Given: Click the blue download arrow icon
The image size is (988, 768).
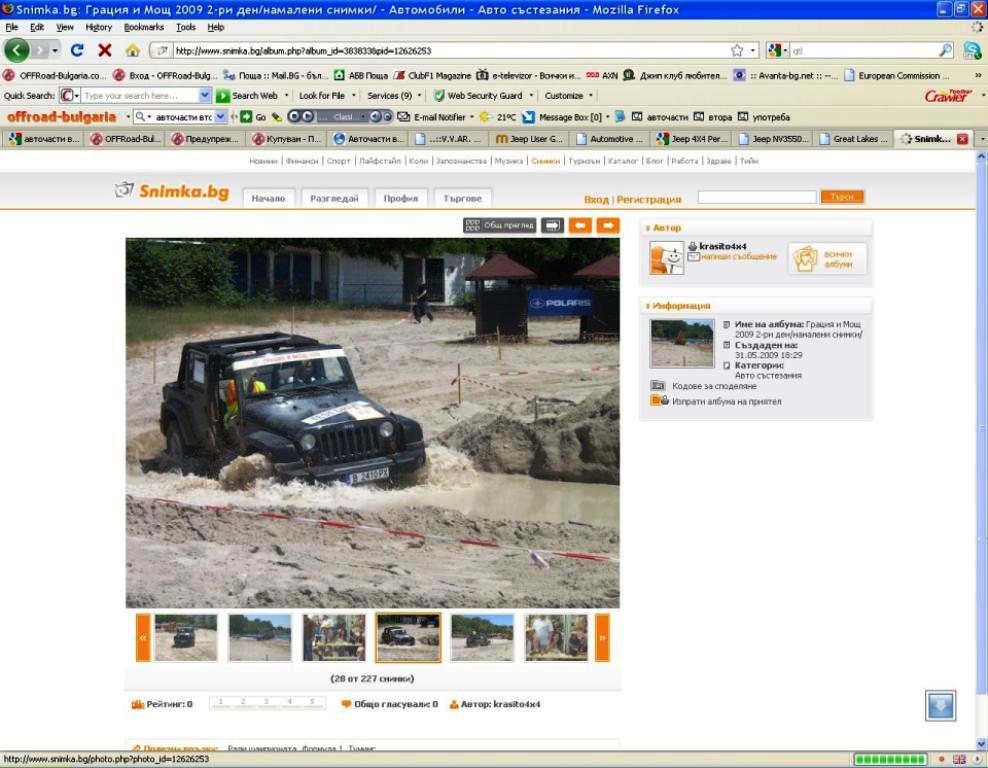Looking at the screenshot, I should (940, 706).
